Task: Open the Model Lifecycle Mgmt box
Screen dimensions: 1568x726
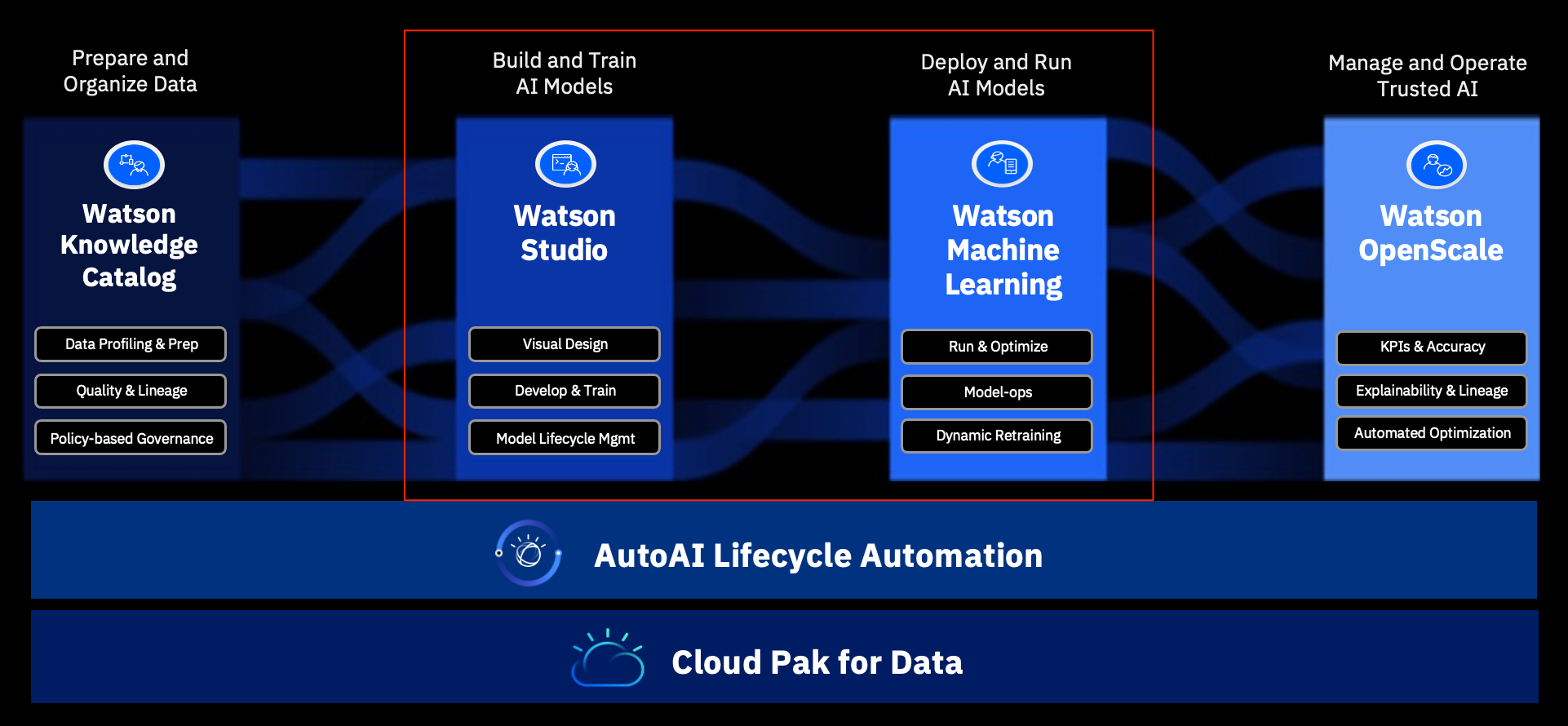Action: [x=565, y=437]
